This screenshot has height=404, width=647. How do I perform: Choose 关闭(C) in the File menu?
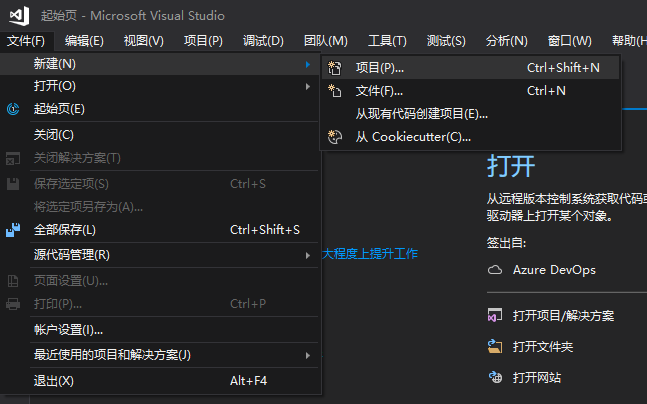[160, 135]
